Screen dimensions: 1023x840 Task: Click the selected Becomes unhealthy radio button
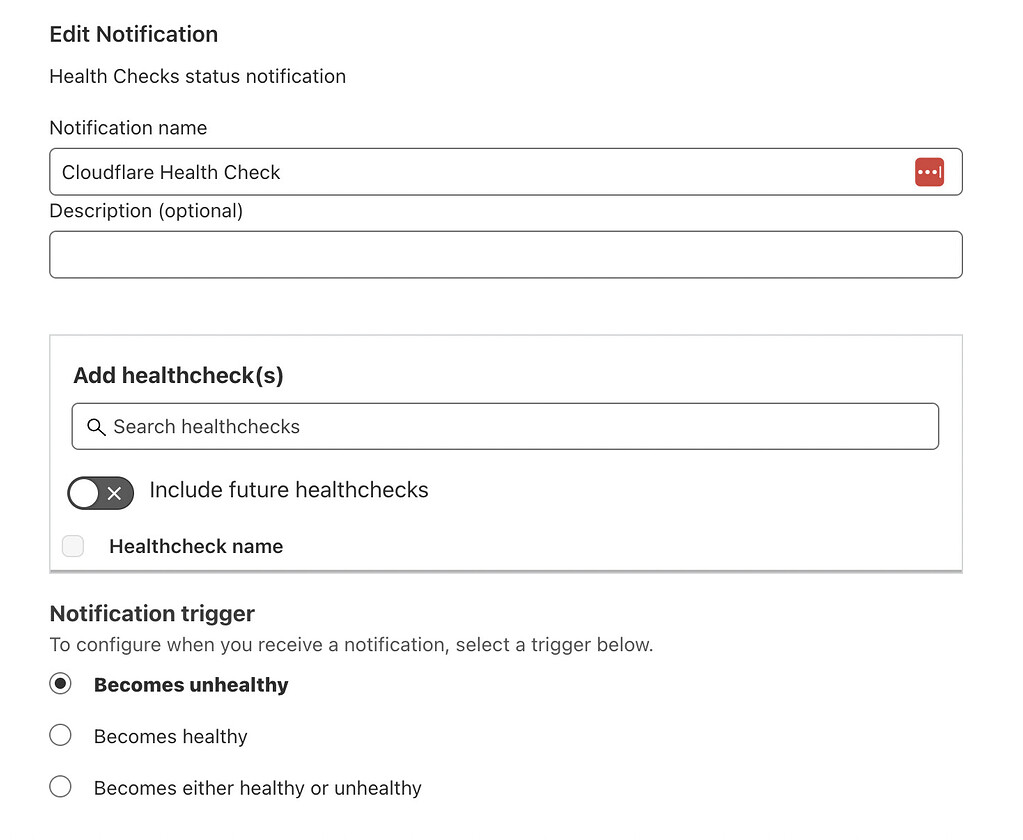pyautogui.click(x=60, y=683)
